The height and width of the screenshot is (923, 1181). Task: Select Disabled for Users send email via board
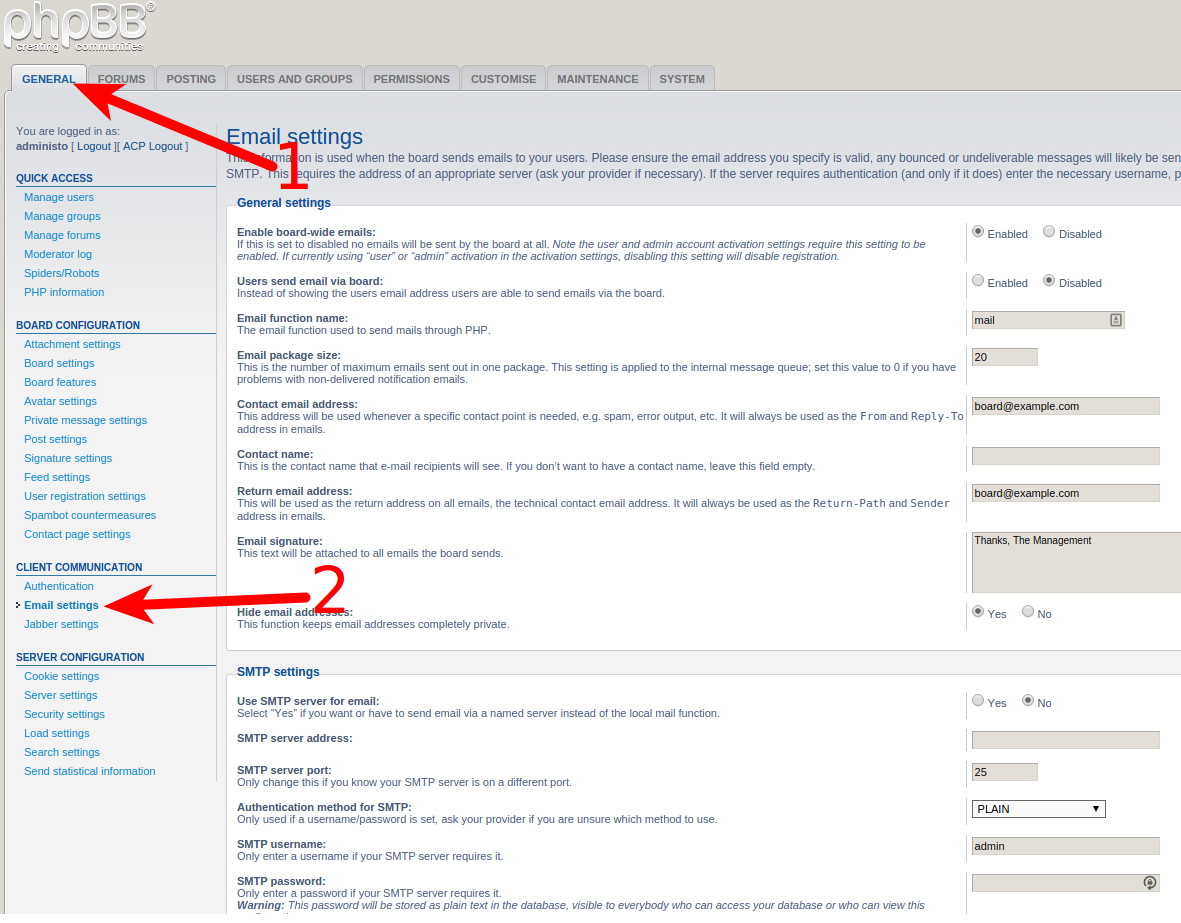(1048, 281)
